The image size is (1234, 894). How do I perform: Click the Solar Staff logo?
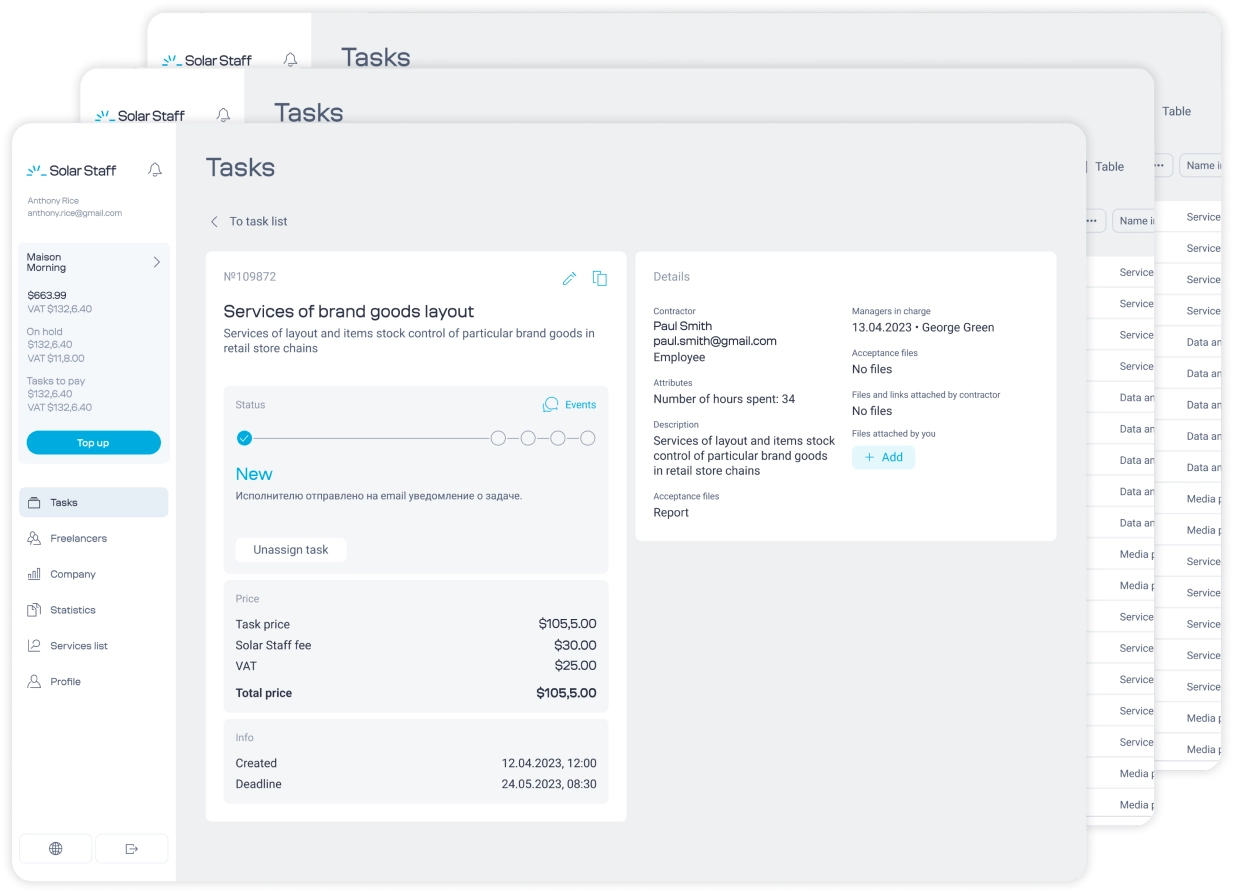click(72, 171)
